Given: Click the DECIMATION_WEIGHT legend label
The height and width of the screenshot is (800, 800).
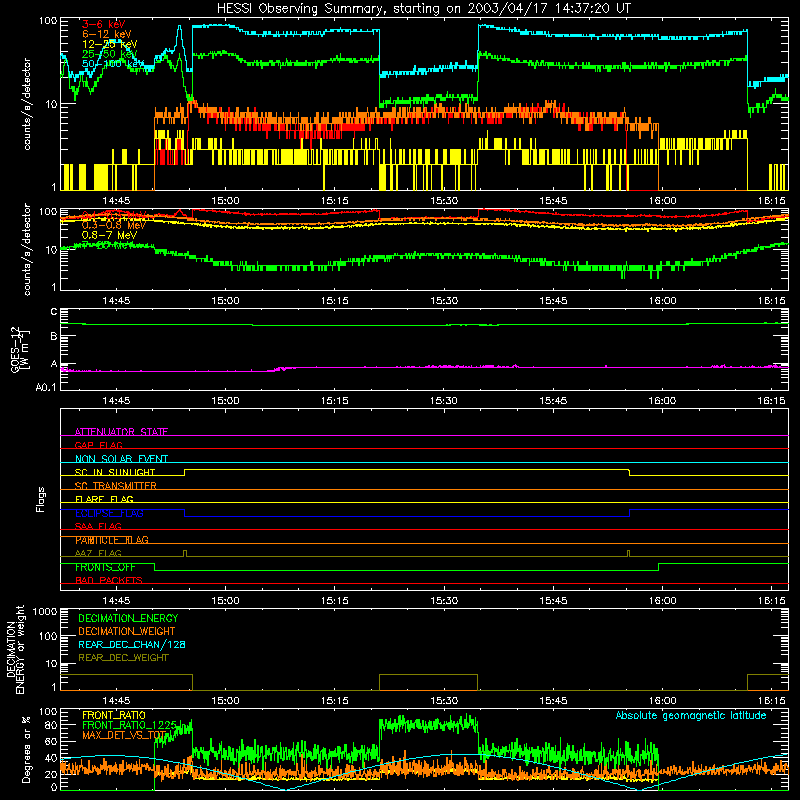Looking at the screenshot, I should coord(127,631).
